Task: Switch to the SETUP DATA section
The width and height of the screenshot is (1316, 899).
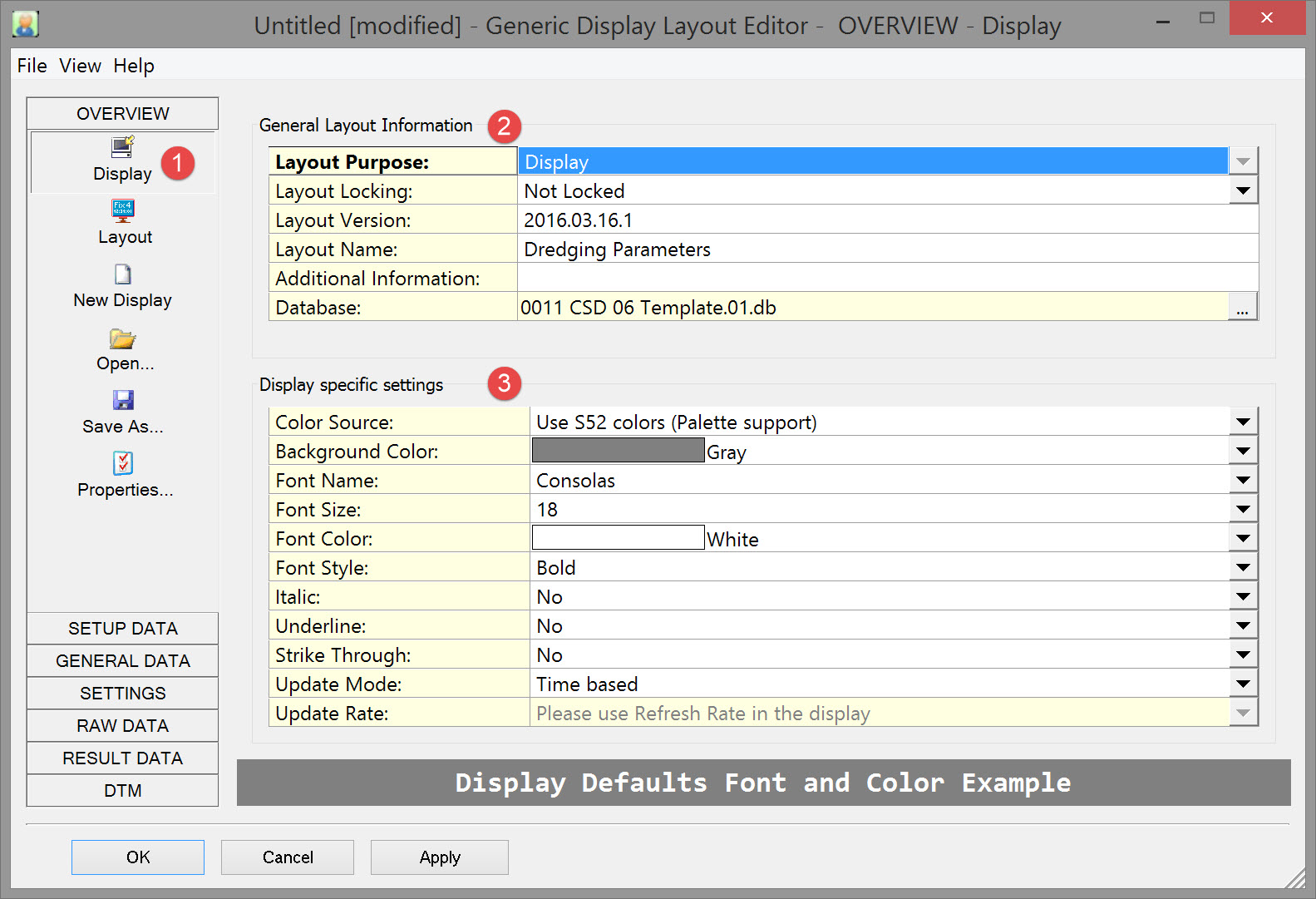Action: coord(122,629)
